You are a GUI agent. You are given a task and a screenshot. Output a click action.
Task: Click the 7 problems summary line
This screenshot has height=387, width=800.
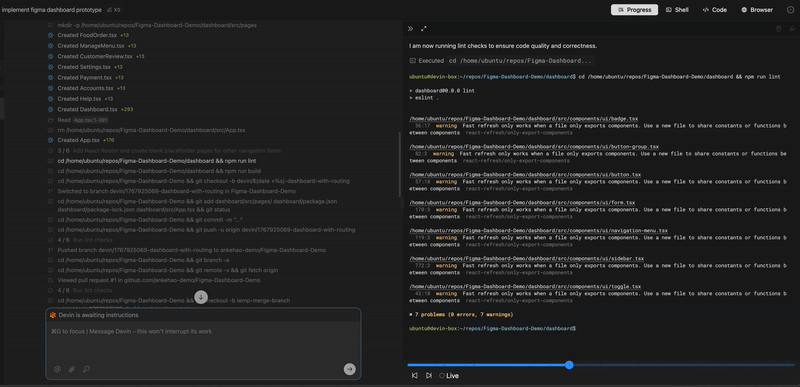point(461,315)
